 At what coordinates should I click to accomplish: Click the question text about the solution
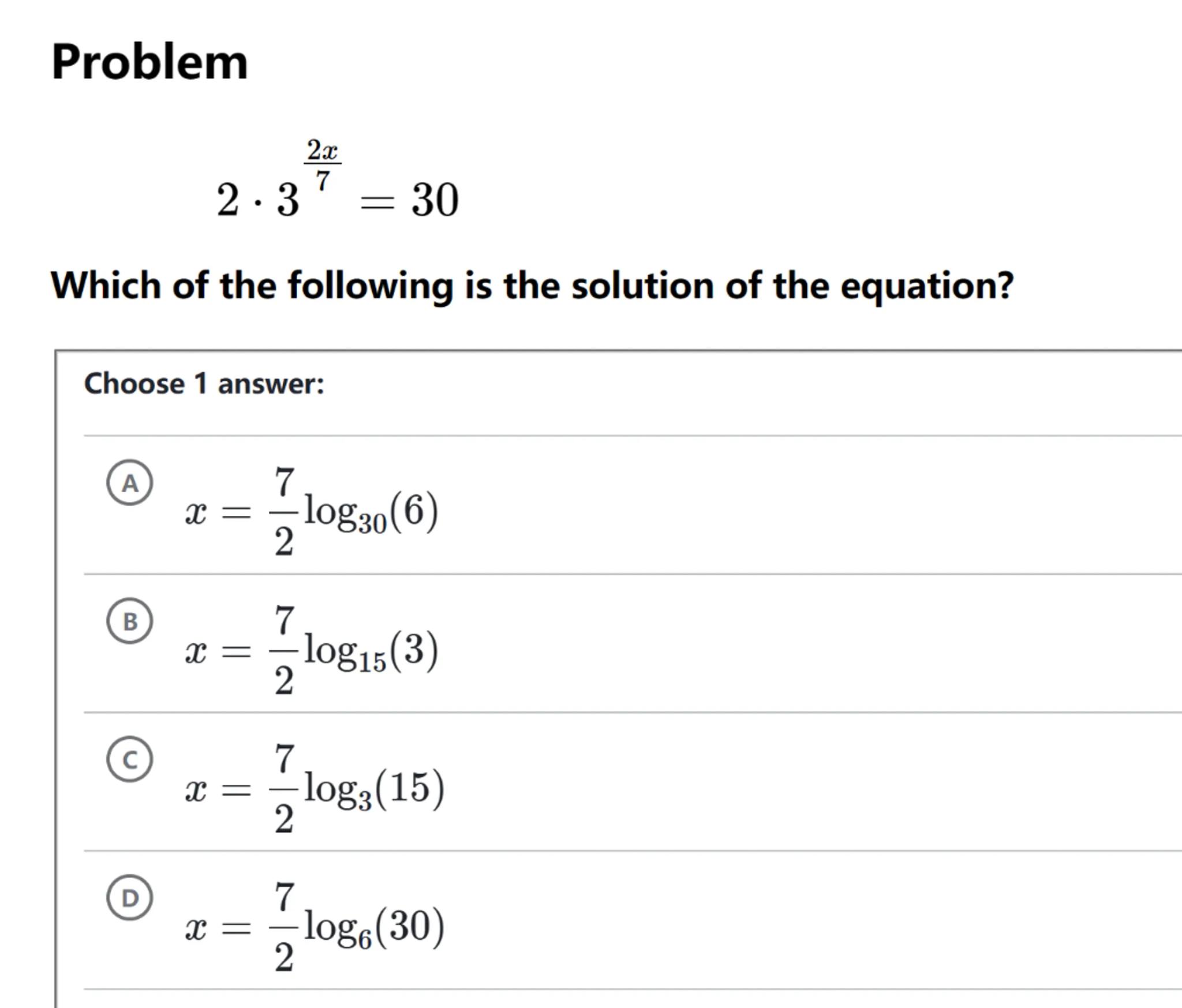pyautogui.click(x=532, y=286)
